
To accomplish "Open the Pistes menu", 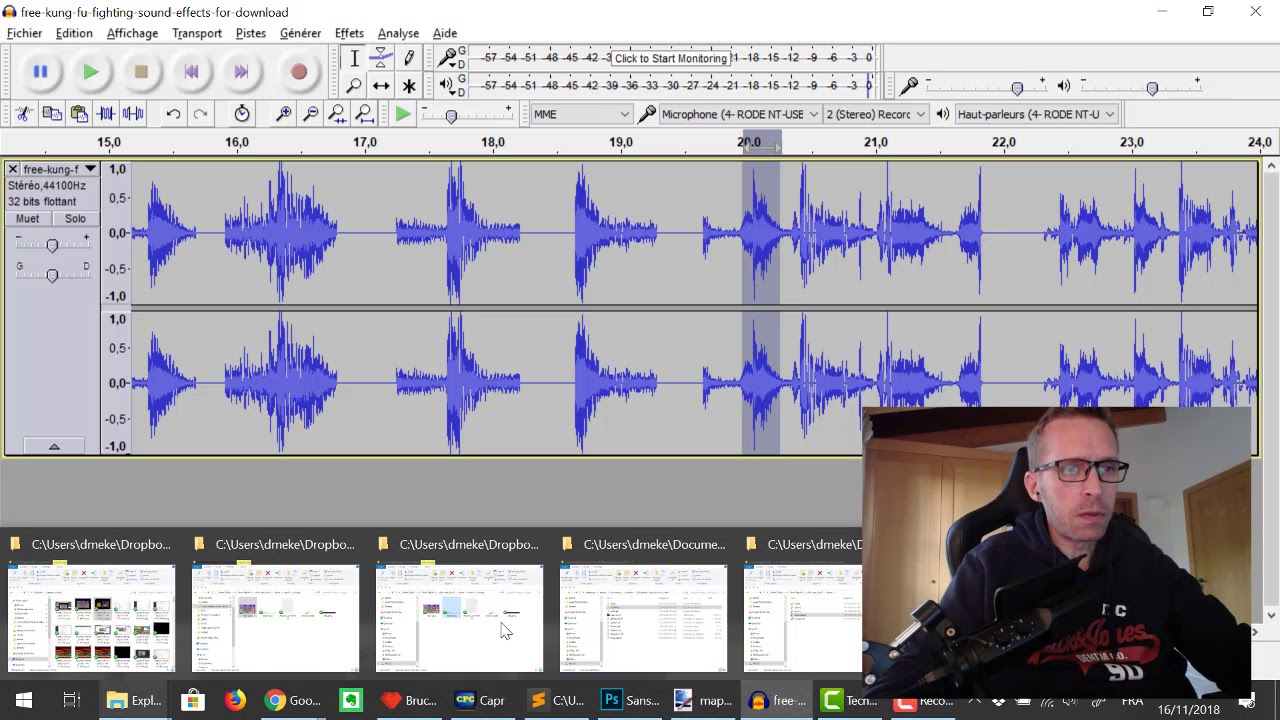I will tap(251, 33).
